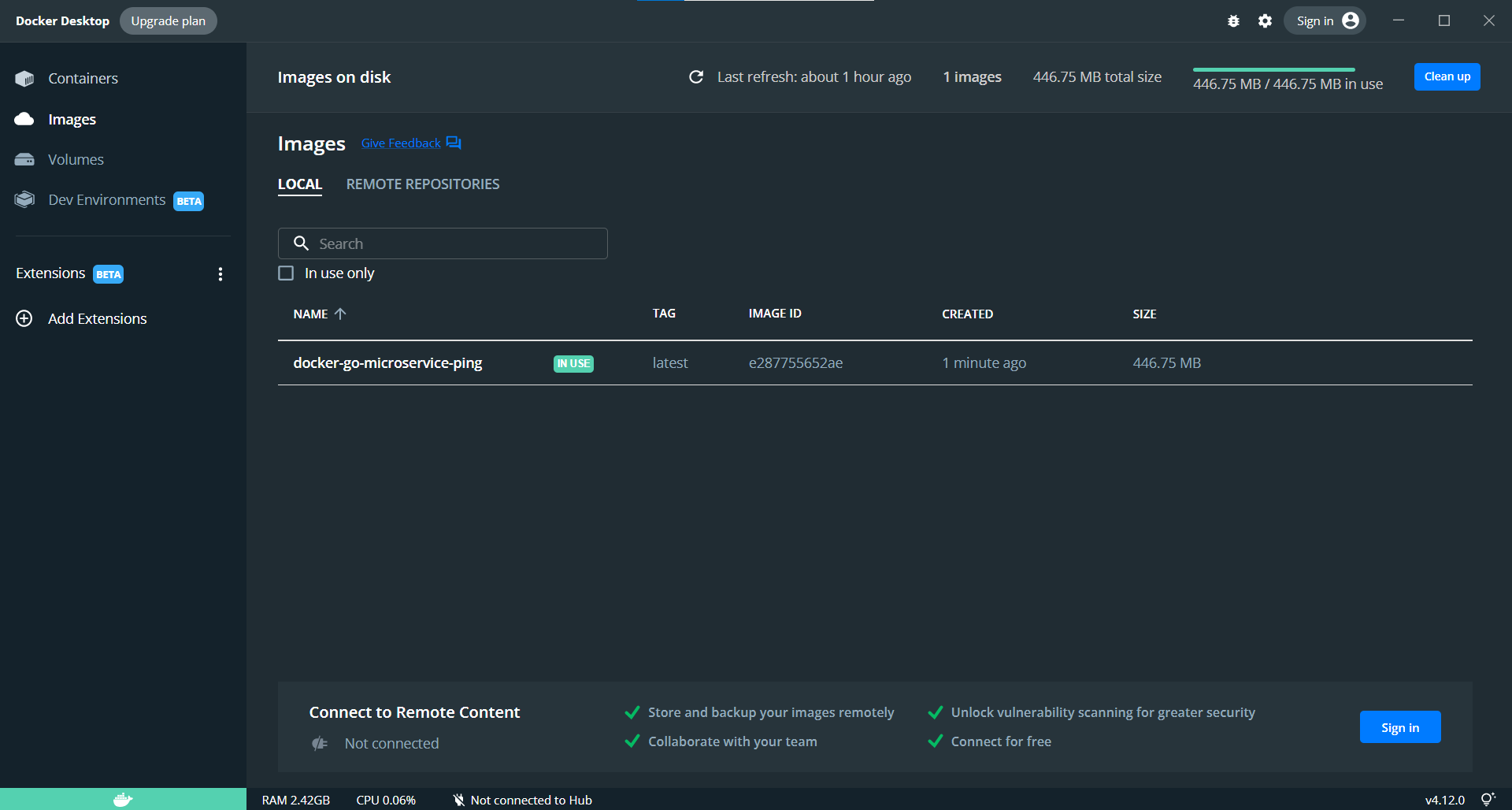Click the Upgrade plan button
This screenshot has width=1512, height=810.
click(x=168, y=20)
